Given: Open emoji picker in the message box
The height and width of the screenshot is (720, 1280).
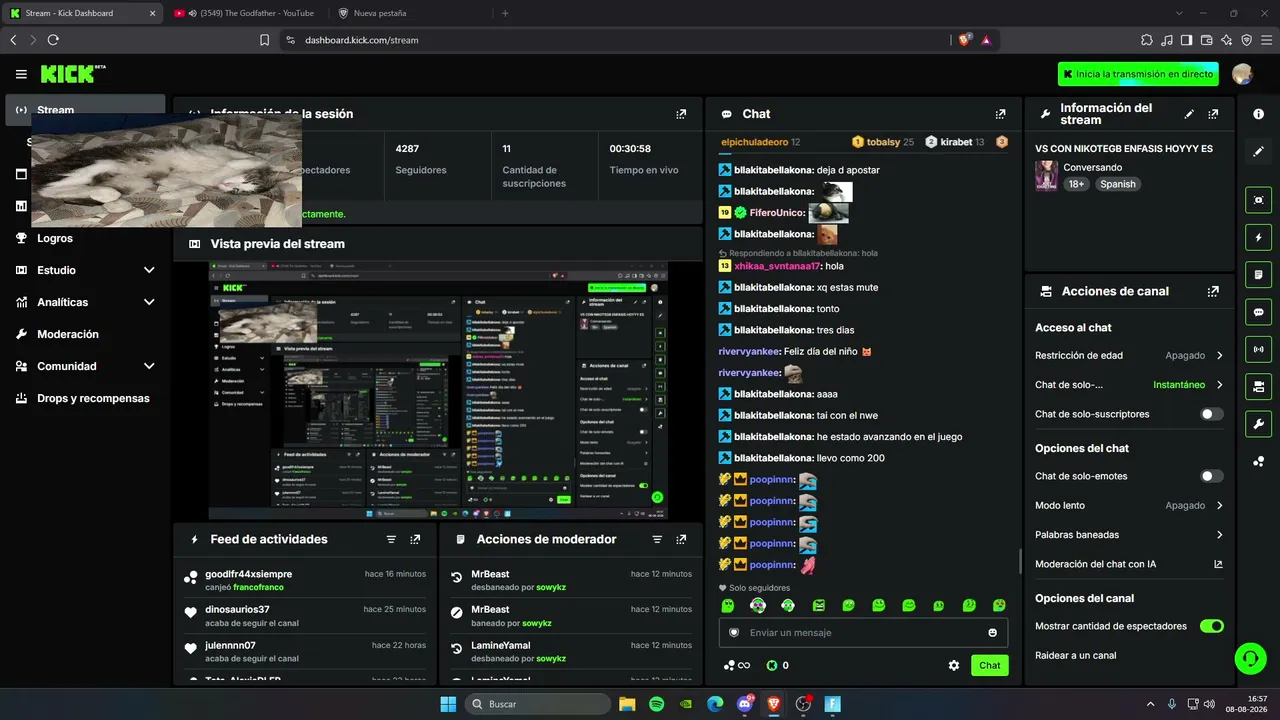Looking at the screenshot, I should tap(992, 632).
